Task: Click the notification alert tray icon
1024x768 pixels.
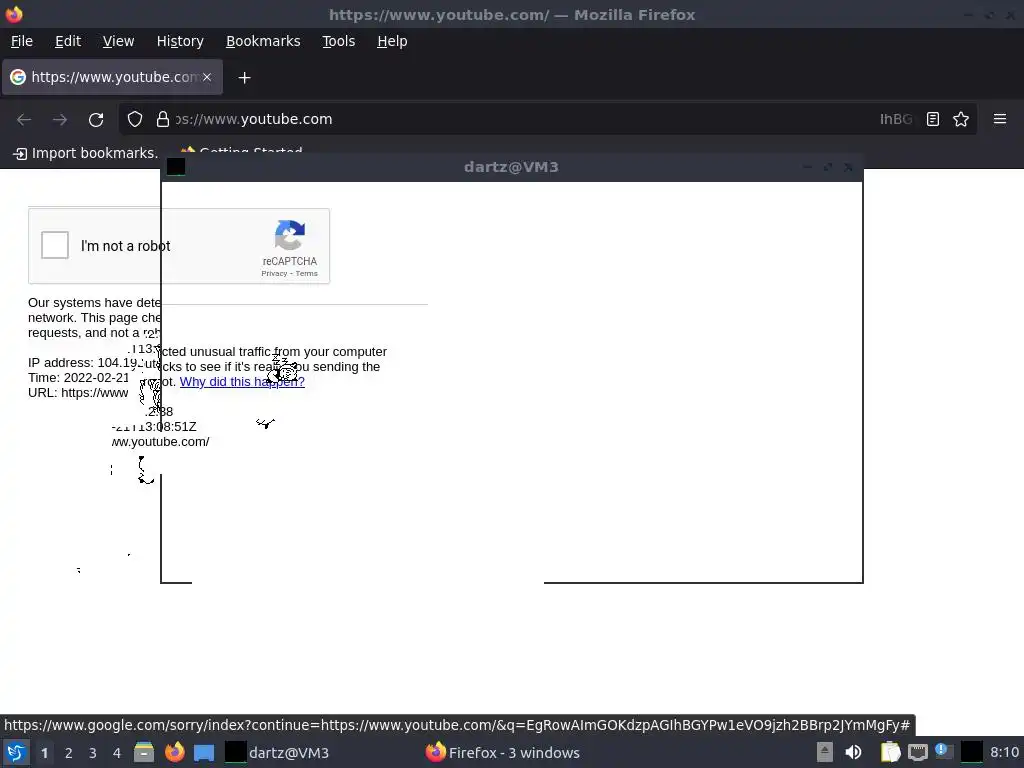Action: pos(944,751)
